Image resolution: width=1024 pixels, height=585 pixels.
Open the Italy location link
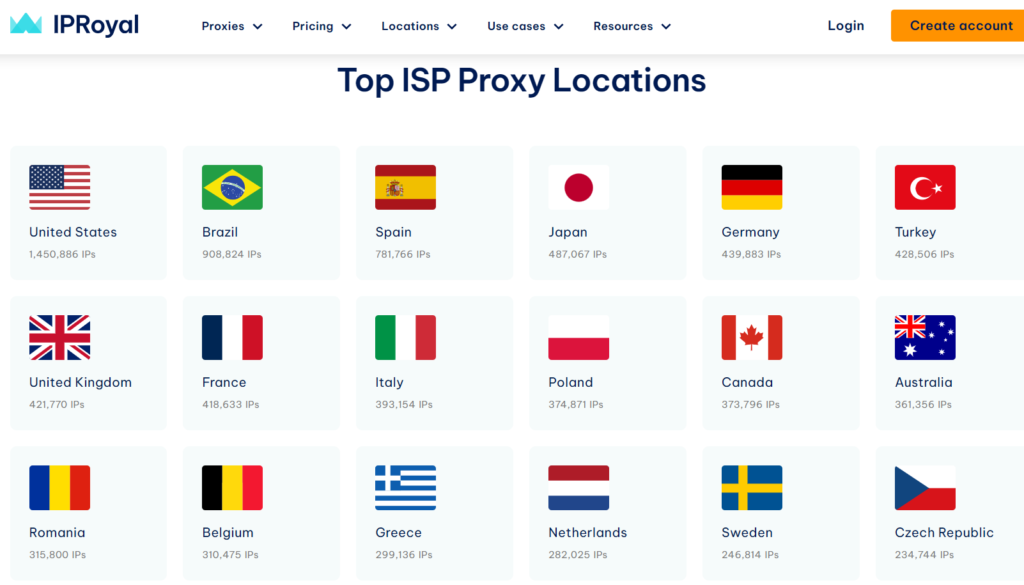(x=389, y=382)
